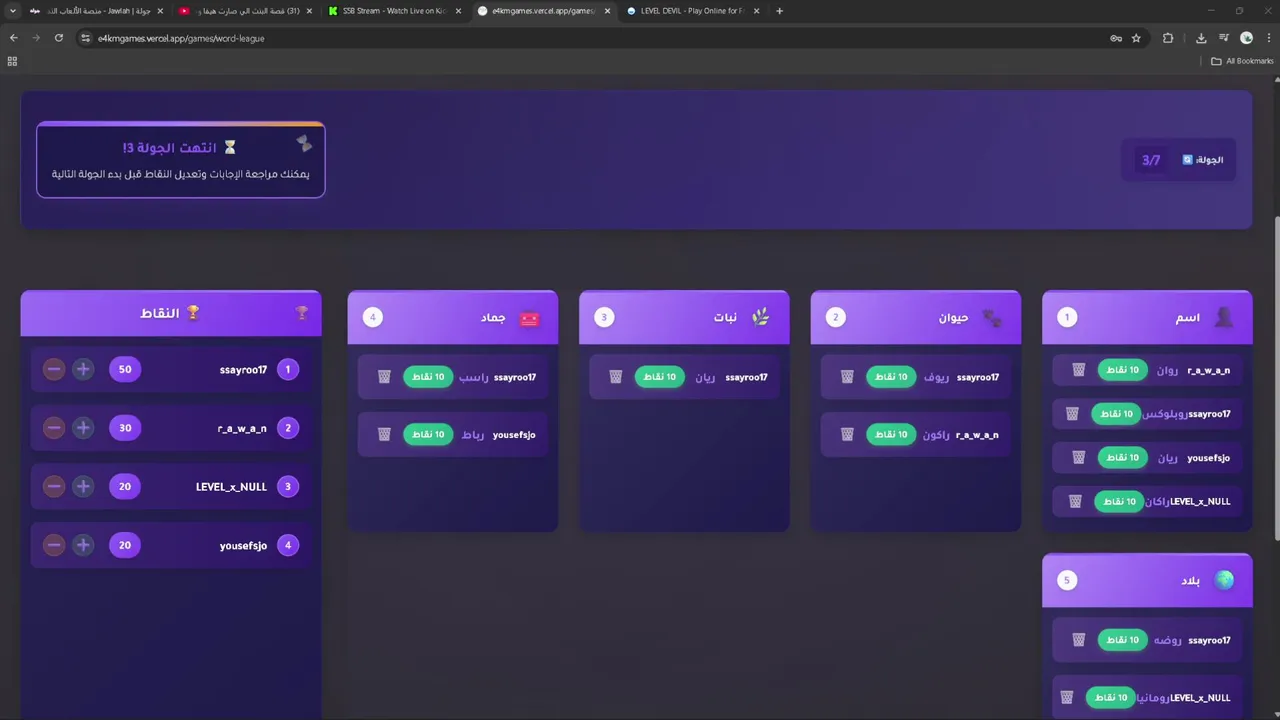Toggle 10 نقاط badge for روضه

(1123, 640)
